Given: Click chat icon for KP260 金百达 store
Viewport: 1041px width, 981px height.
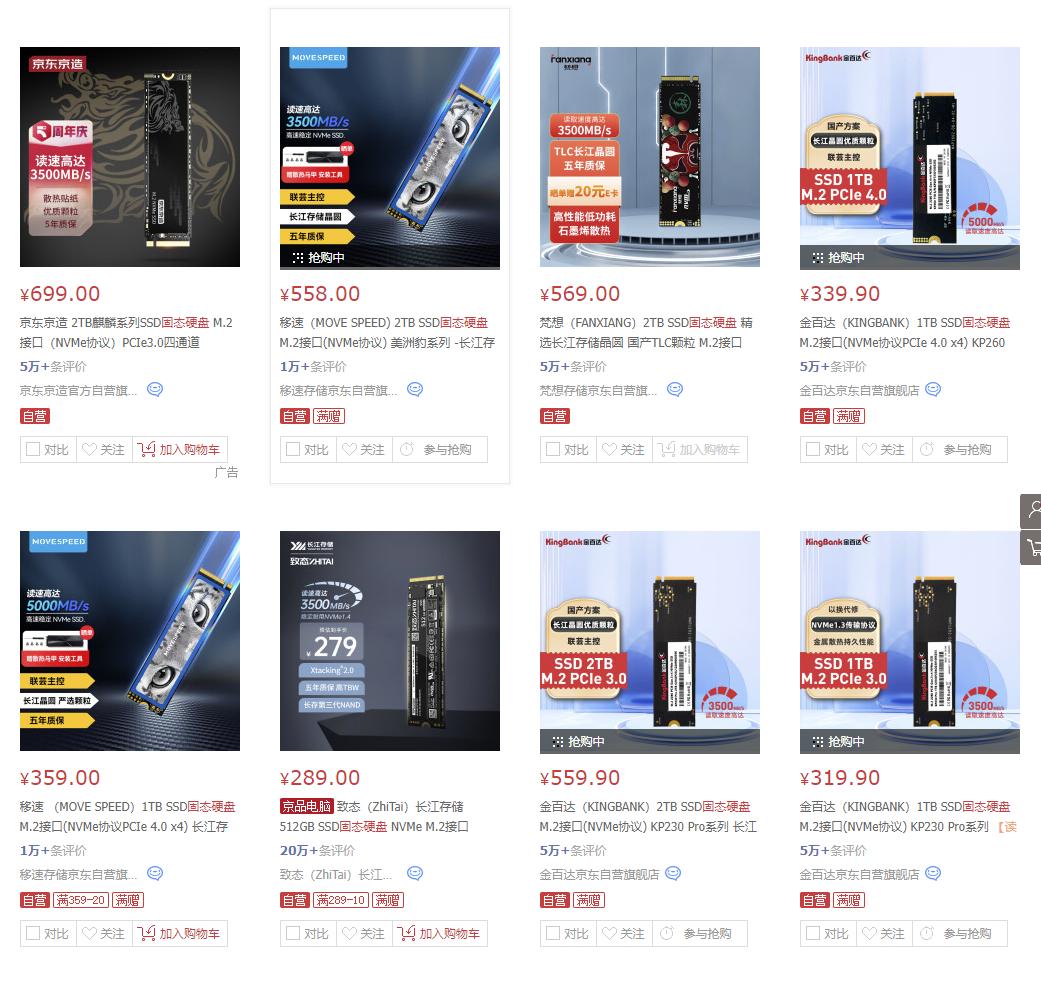Looking at the screenshot, I should [933, 390].
